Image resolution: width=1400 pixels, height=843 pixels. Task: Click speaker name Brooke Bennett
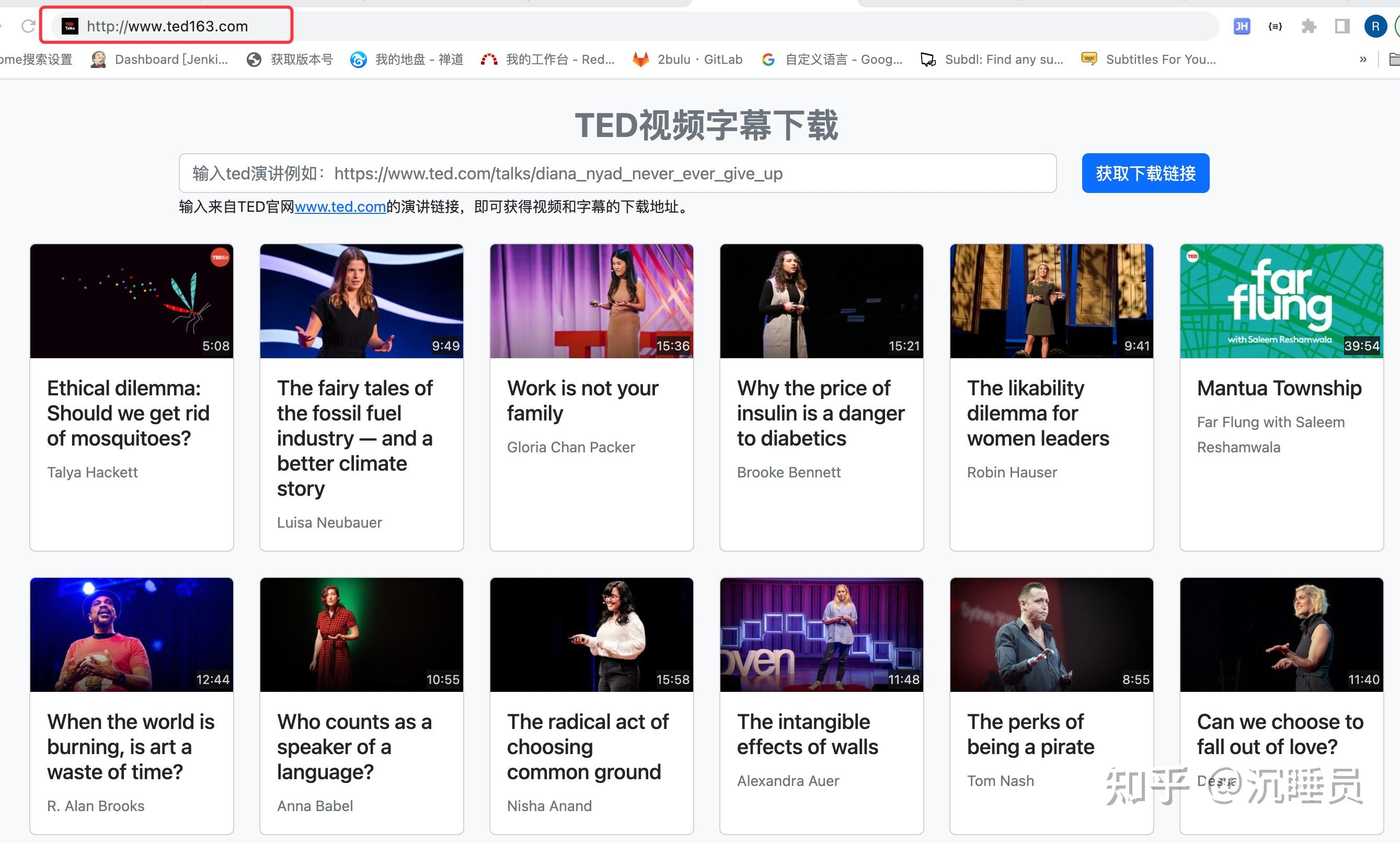pyautogui.click(x=788, y=472)
